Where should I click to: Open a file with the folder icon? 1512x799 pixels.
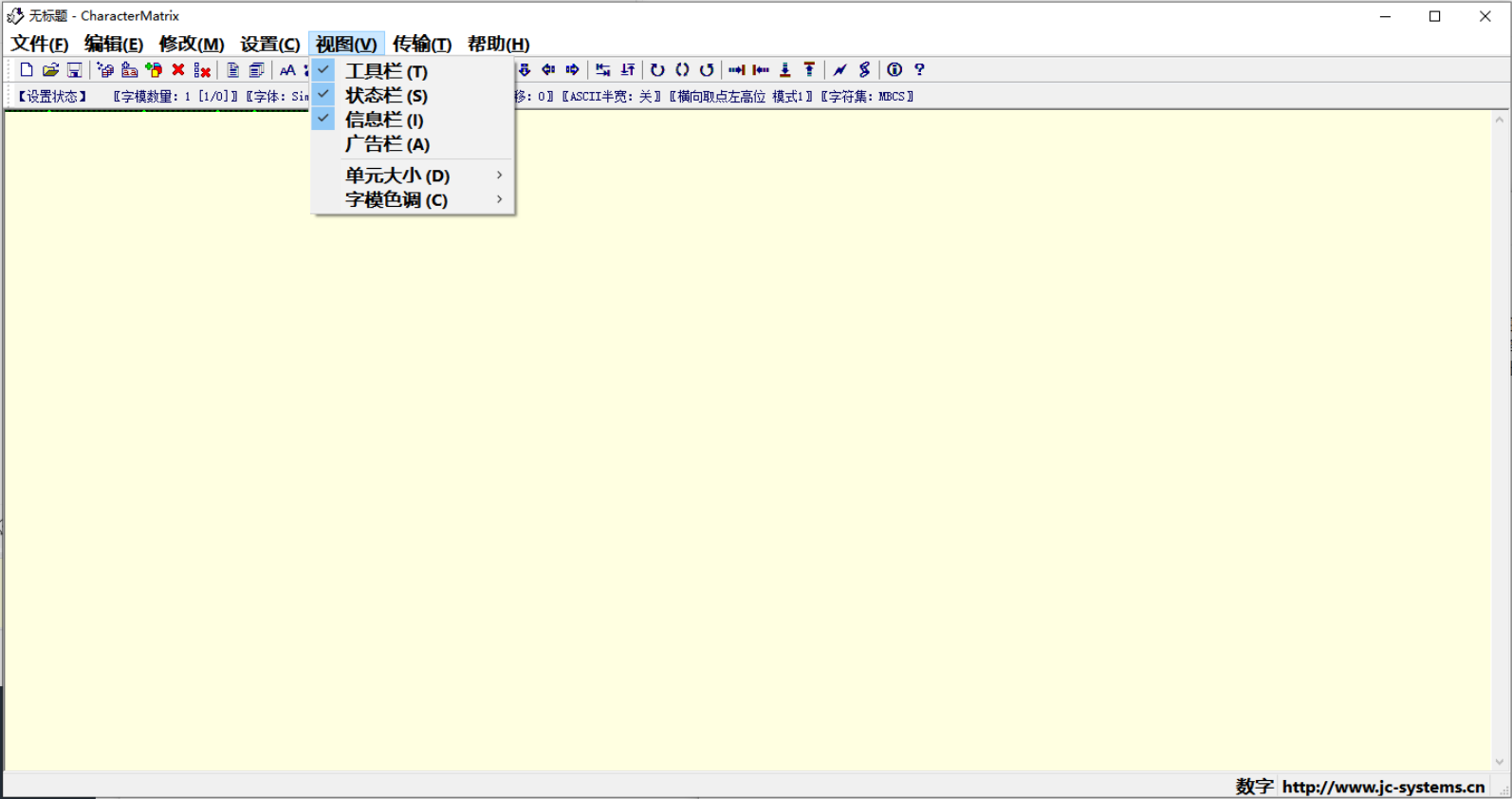[50, 70]
